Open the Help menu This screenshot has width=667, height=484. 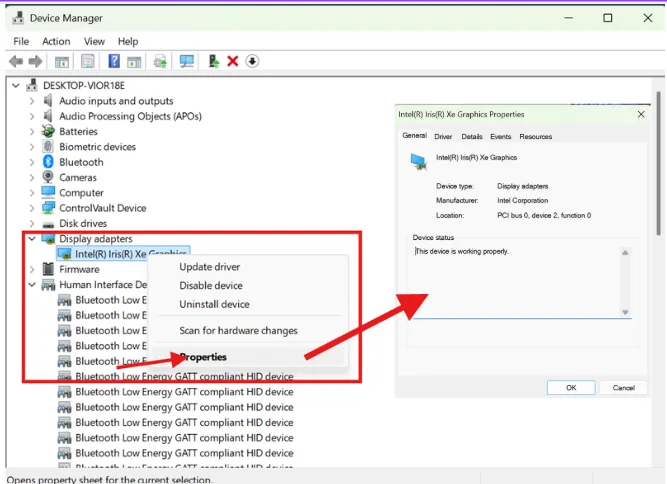click(x=128, y=41)
